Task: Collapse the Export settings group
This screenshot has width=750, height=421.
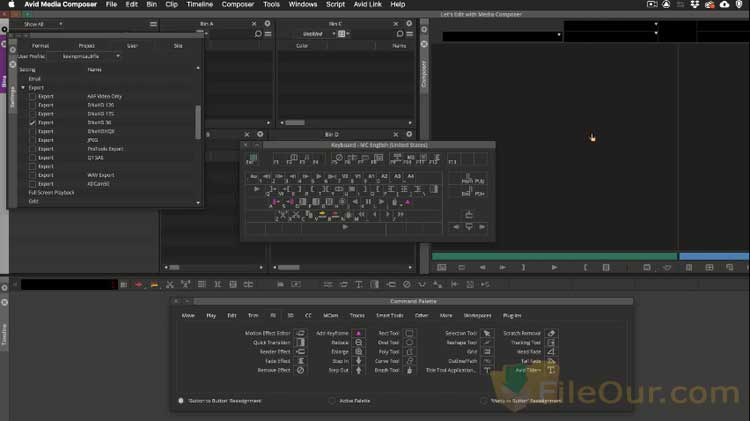Action: 23,88
